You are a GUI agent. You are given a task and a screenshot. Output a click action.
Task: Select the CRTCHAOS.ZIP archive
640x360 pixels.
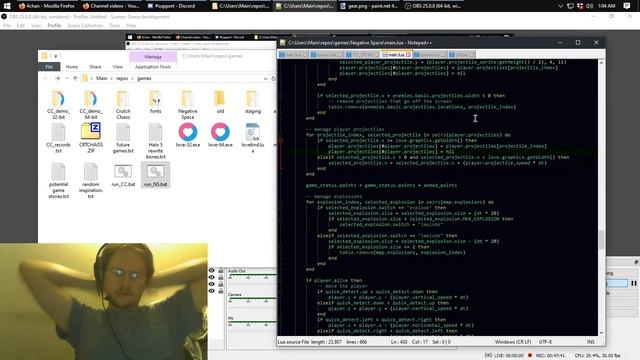(x=91, y=138)
